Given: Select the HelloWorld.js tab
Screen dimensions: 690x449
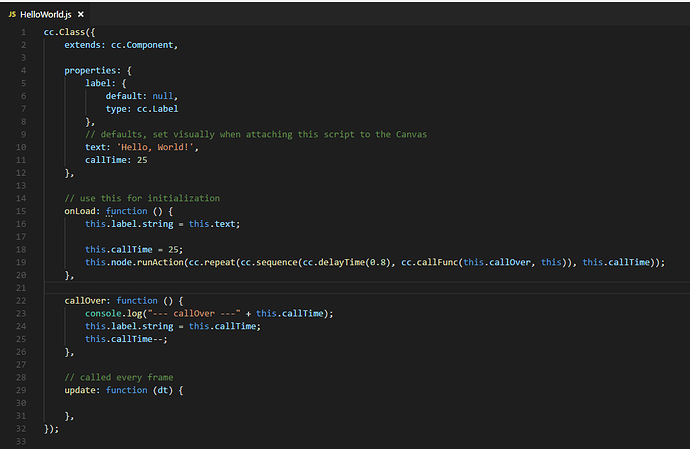Looking at the screenshot, I should click(46, 14).
